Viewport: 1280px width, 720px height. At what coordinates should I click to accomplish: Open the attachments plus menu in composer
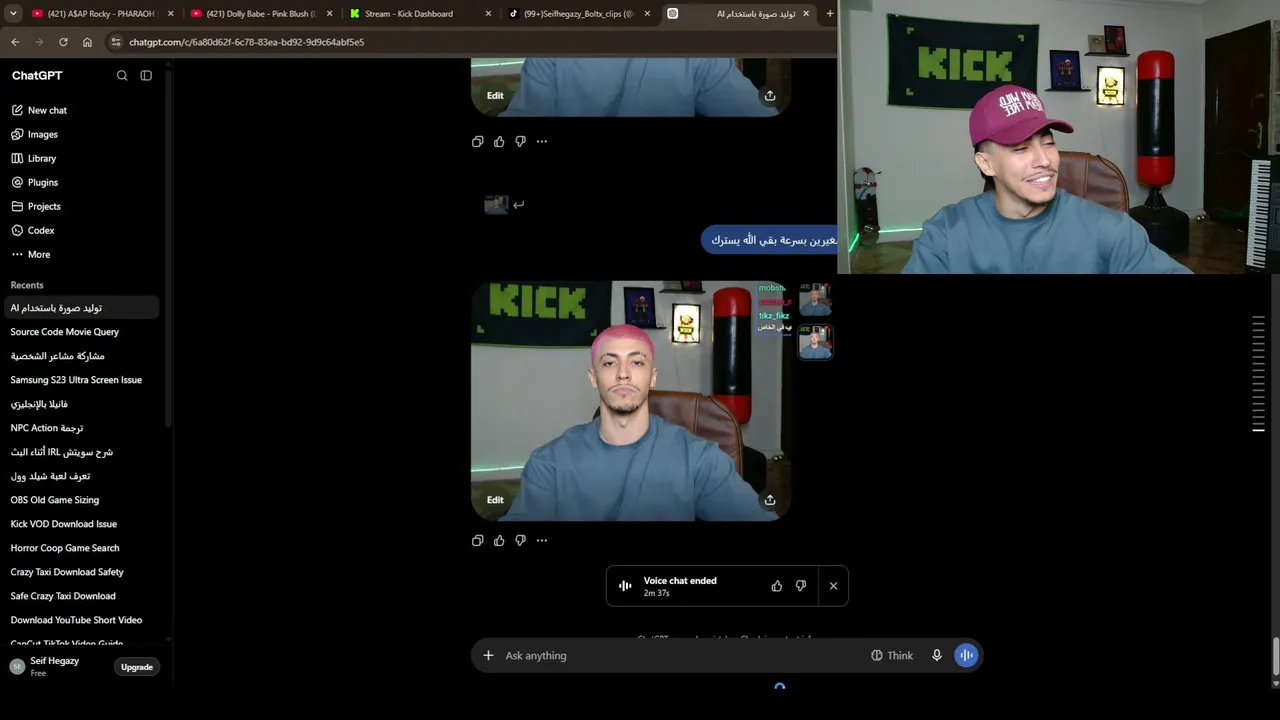488,656
